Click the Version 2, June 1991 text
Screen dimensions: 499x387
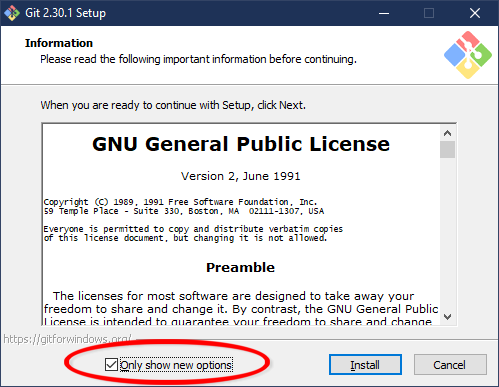[x=240, y=176]
